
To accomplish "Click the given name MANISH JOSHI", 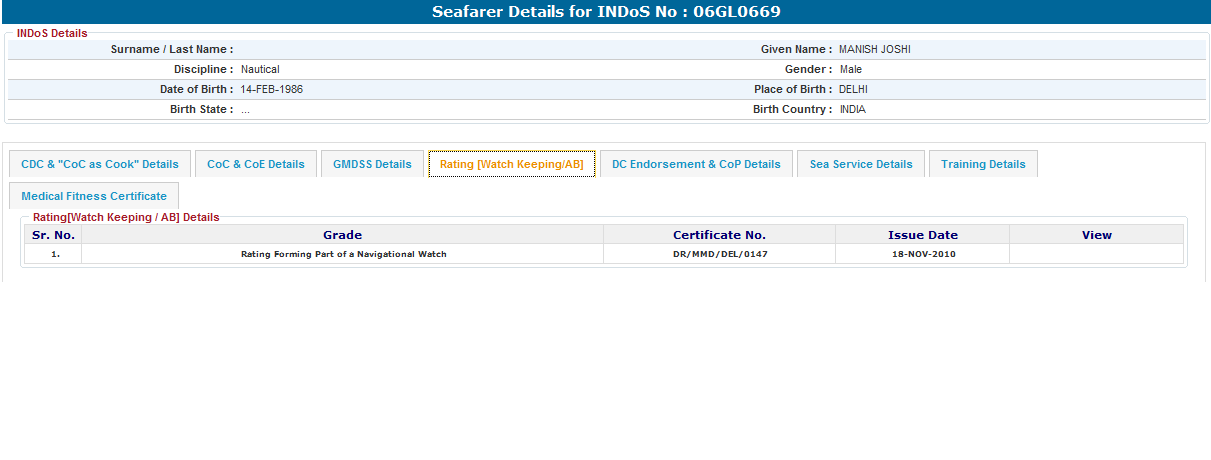I will (874, 49).
